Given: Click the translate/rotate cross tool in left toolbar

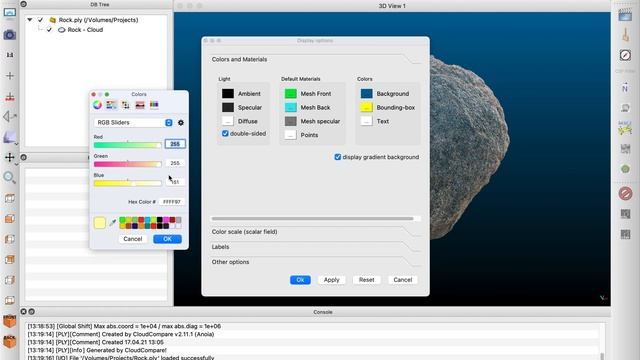Looking at the screenshot, I should (x=9, y=157).
